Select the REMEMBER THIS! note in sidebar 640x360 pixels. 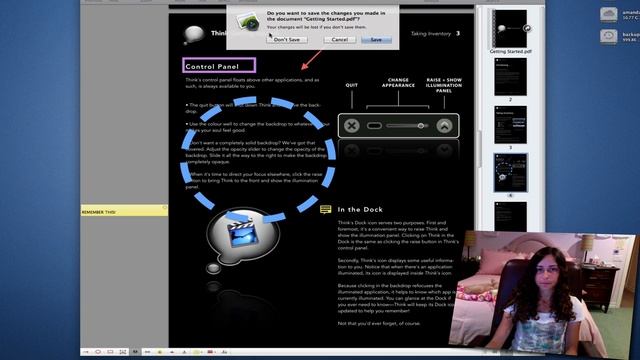tap(124, 211)
